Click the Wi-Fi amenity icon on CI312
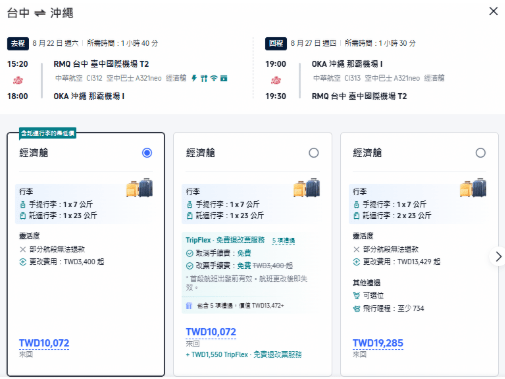505x379 pixels. [214, 78]
